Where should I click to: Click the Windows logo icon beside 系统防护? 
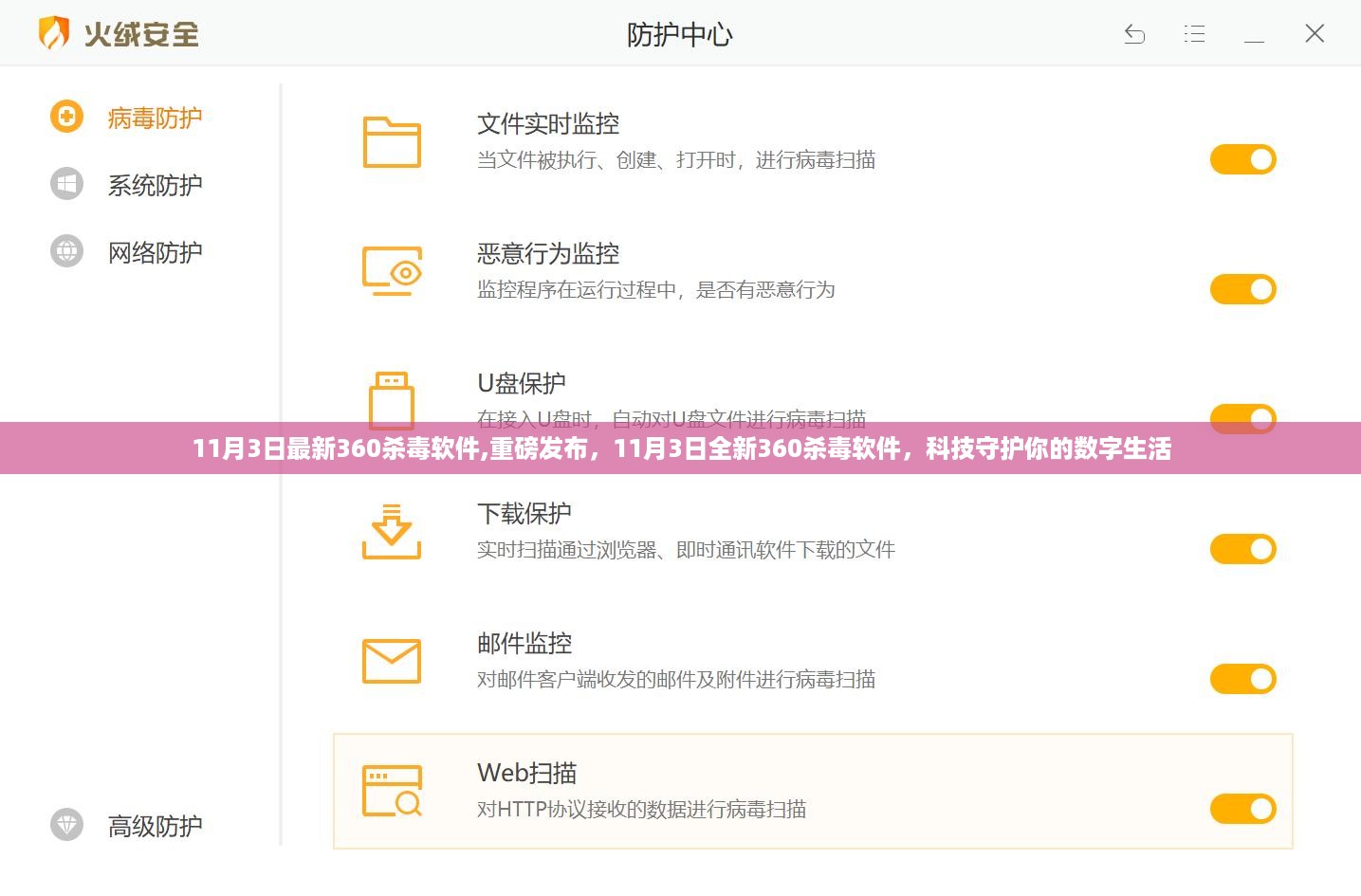[66, 184]
